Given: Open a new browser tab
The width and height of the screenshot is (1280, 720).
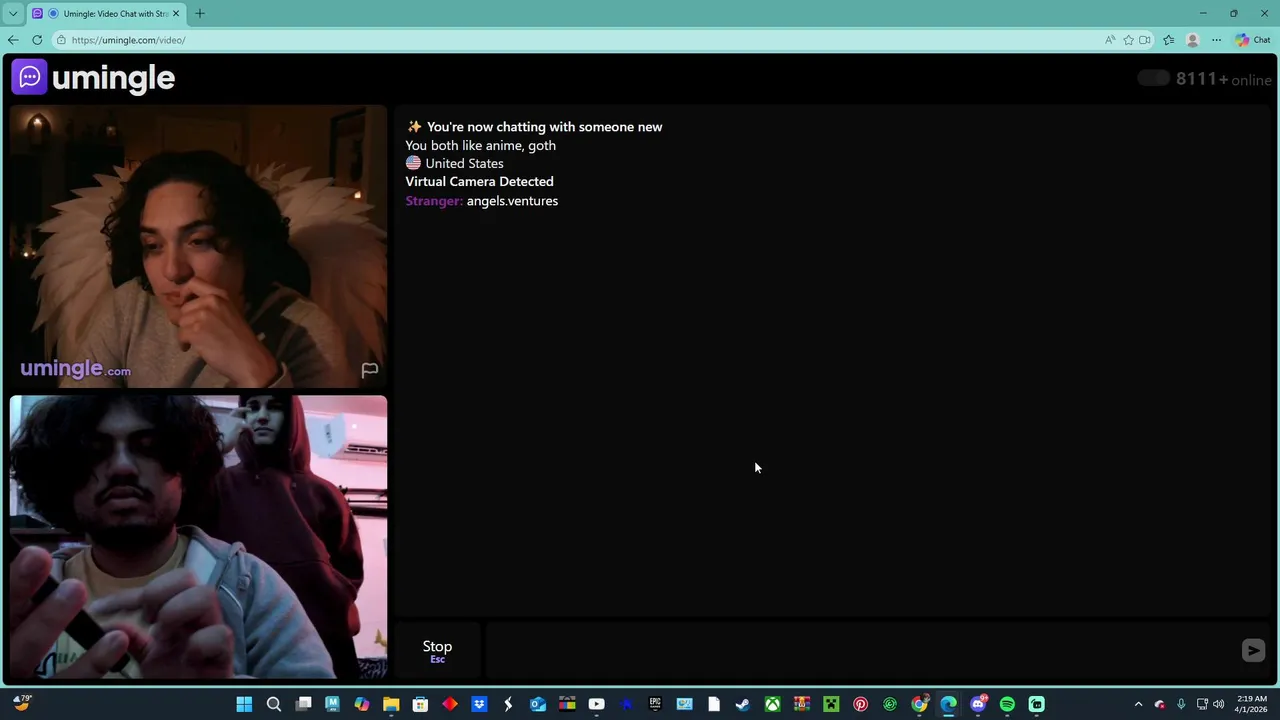Looking at the screenshot, I should click(x=200, y=14).
